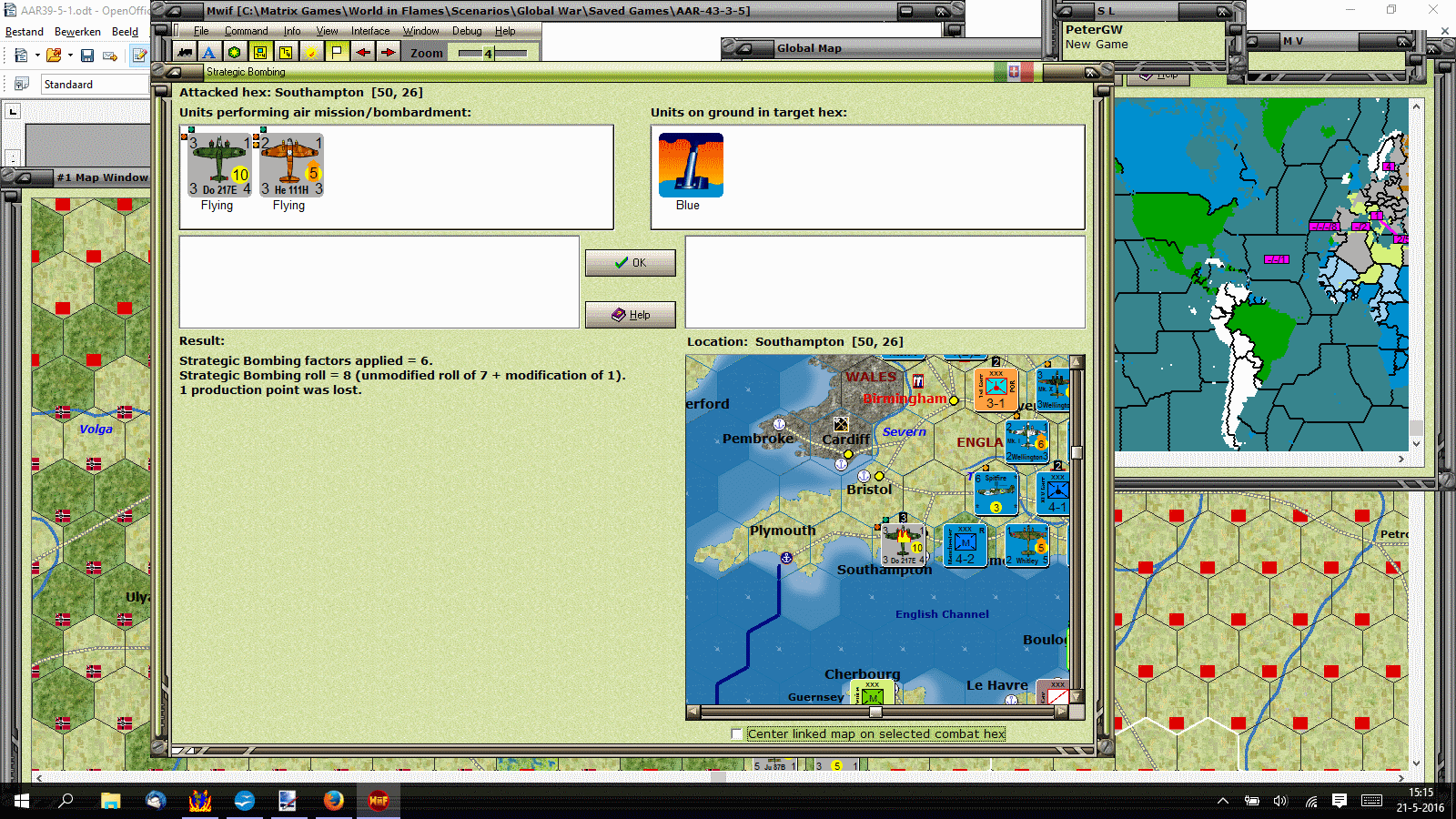Click the flag toolbar icon
1456x819 pixels.
point(337,52)
